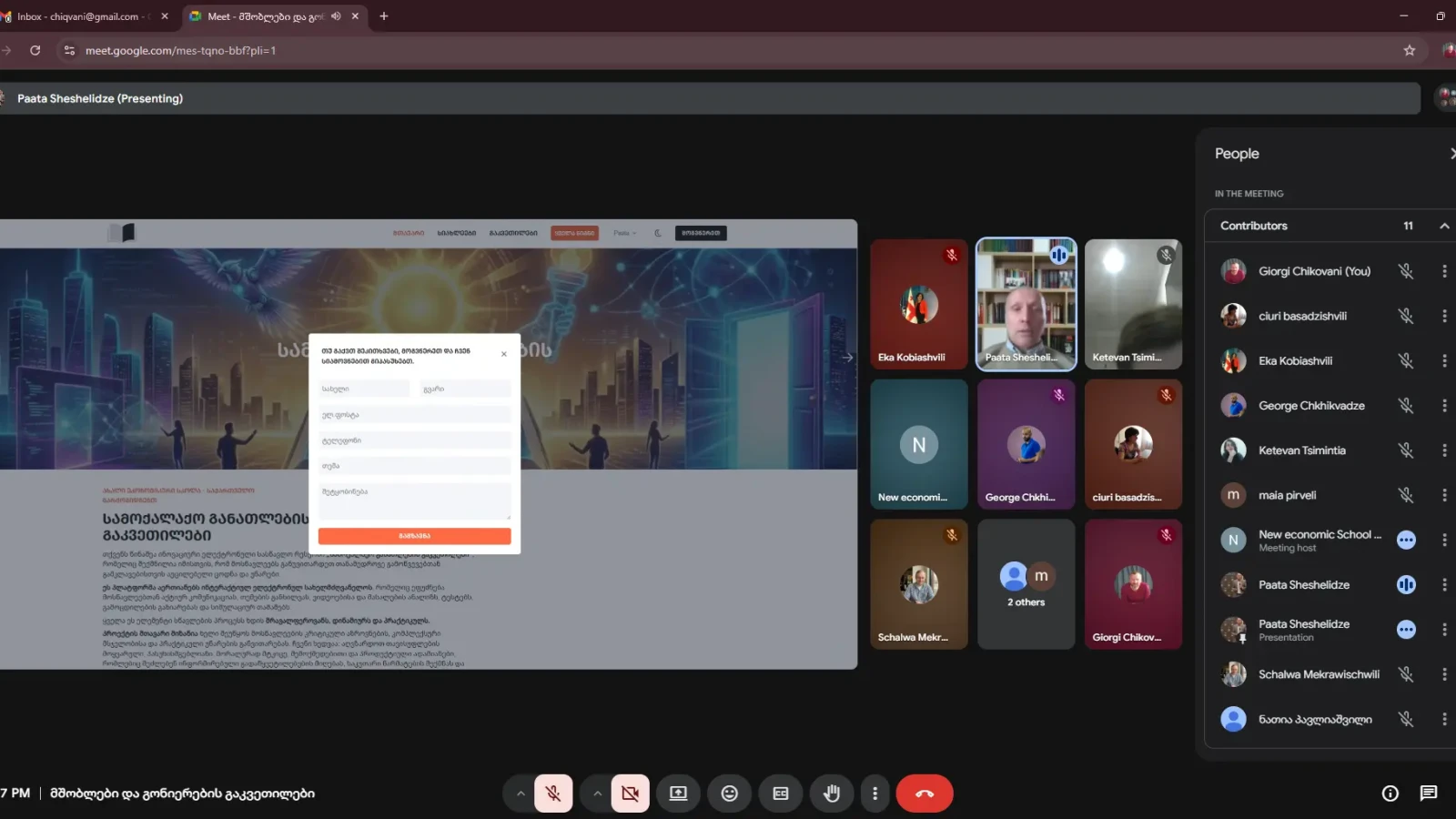Click the 2 others participant tile

[1026, 584]
